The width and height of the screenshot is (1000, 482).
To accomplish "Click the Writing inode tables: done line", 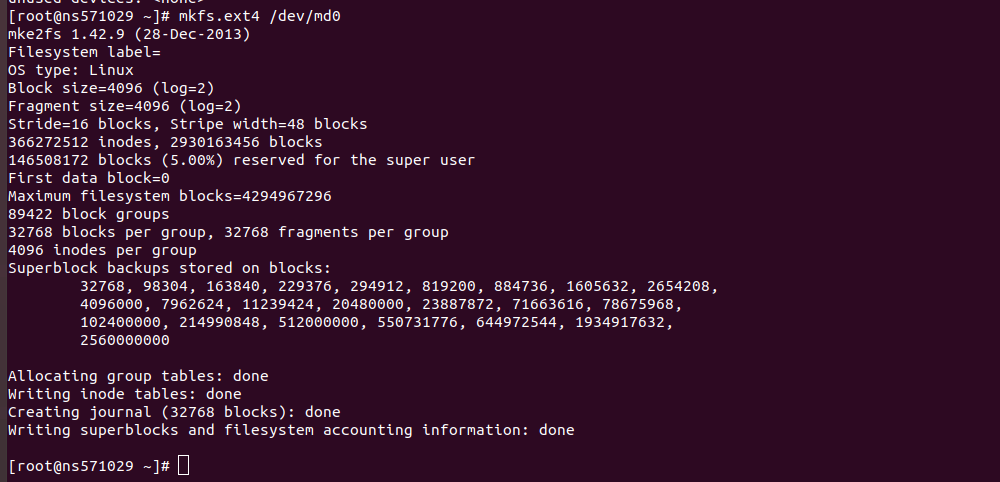I will 125,394.
